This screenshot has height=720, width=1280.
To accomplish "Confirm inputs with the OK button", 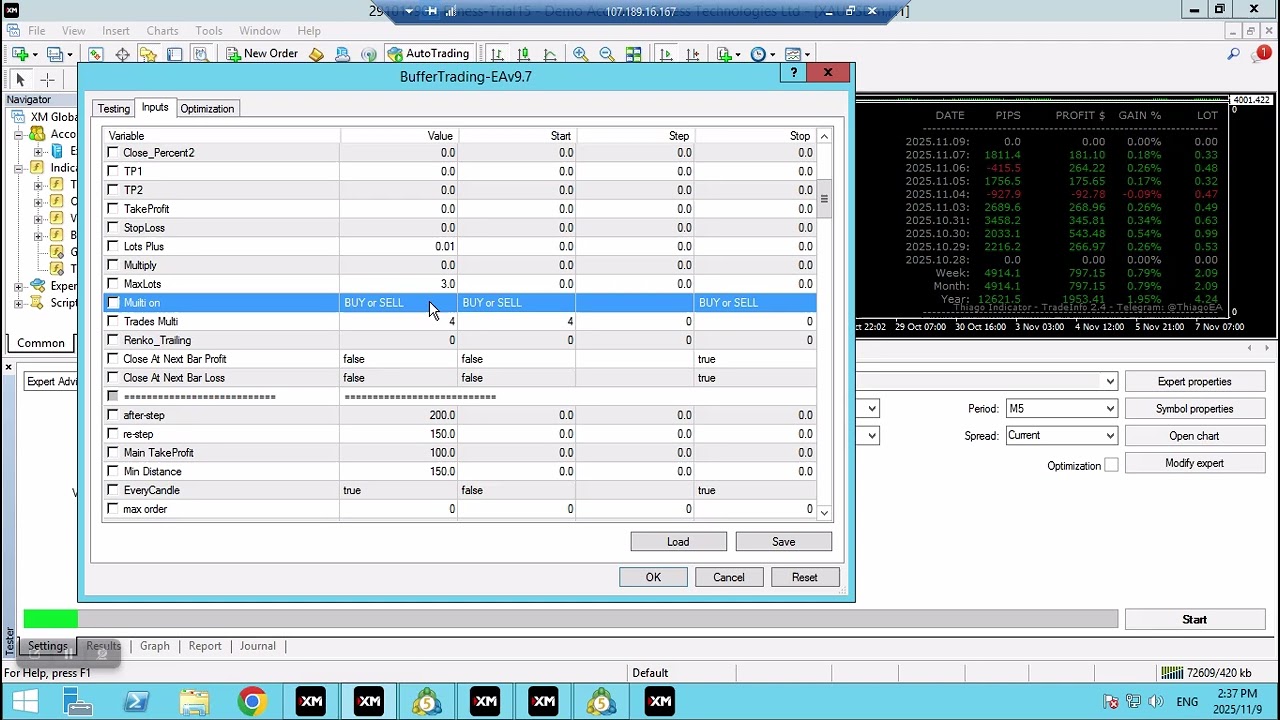I will [653, 578].
